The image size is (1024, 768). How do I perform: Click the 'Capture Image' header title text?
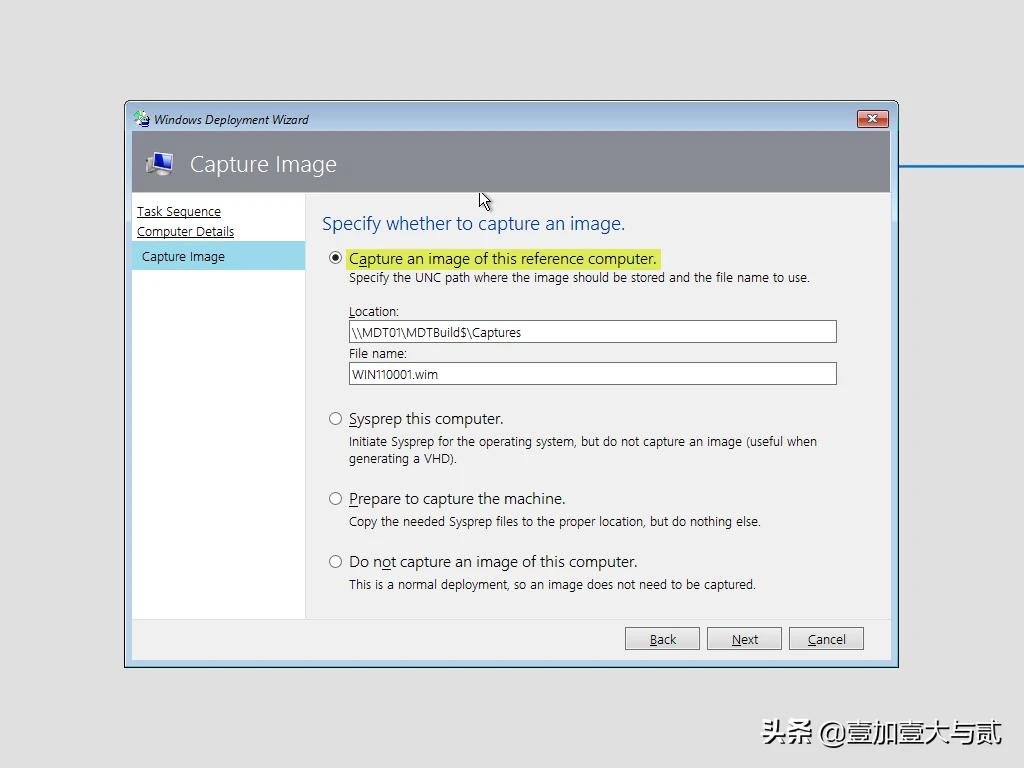point(263,164)
